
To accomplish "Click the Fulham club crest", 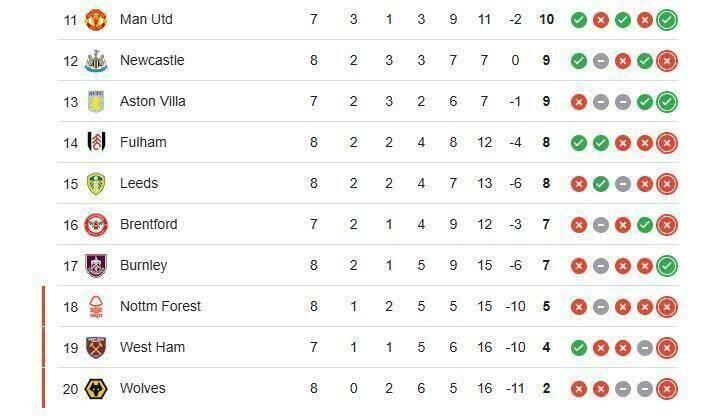I will 97,142.
